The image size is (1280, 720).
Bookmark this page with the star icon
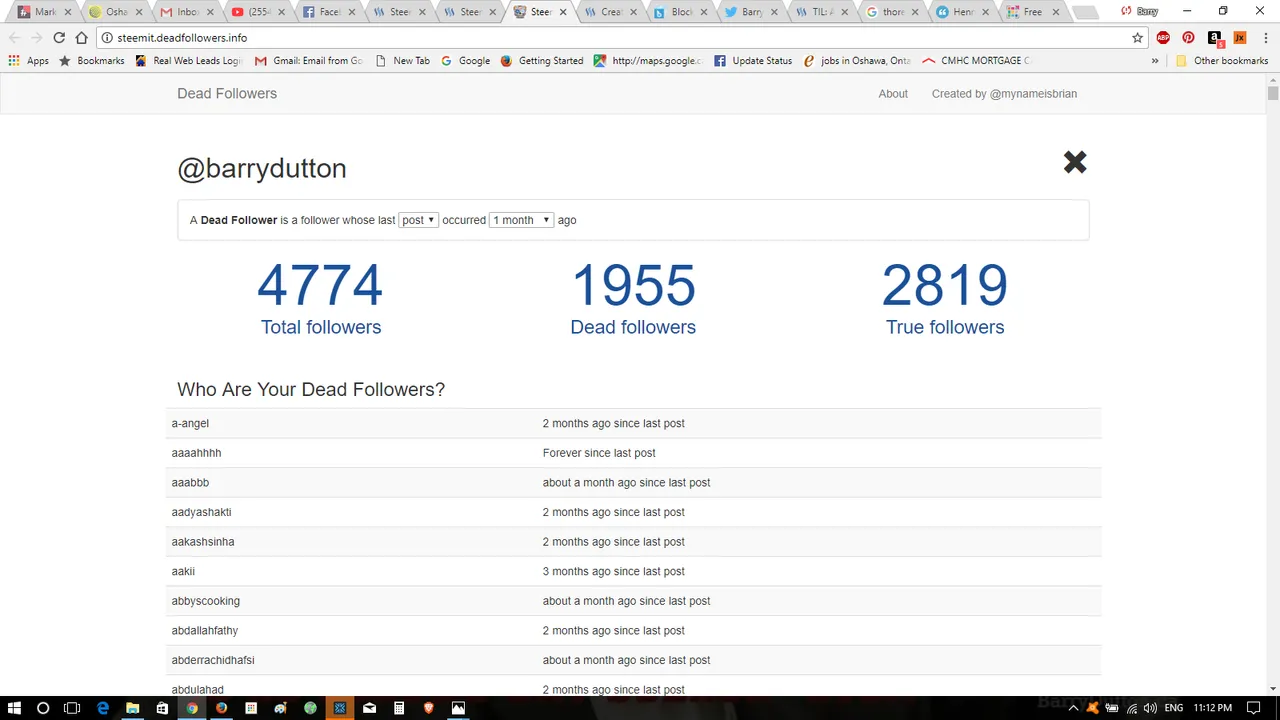[1137, 38]
